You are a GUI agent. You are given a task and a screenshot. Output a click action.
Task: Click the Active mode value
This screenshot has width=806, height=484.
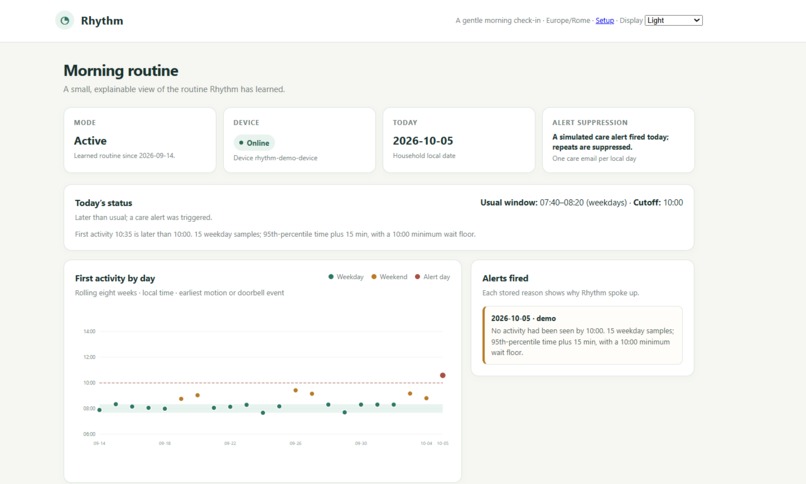[x=90, y=141]
